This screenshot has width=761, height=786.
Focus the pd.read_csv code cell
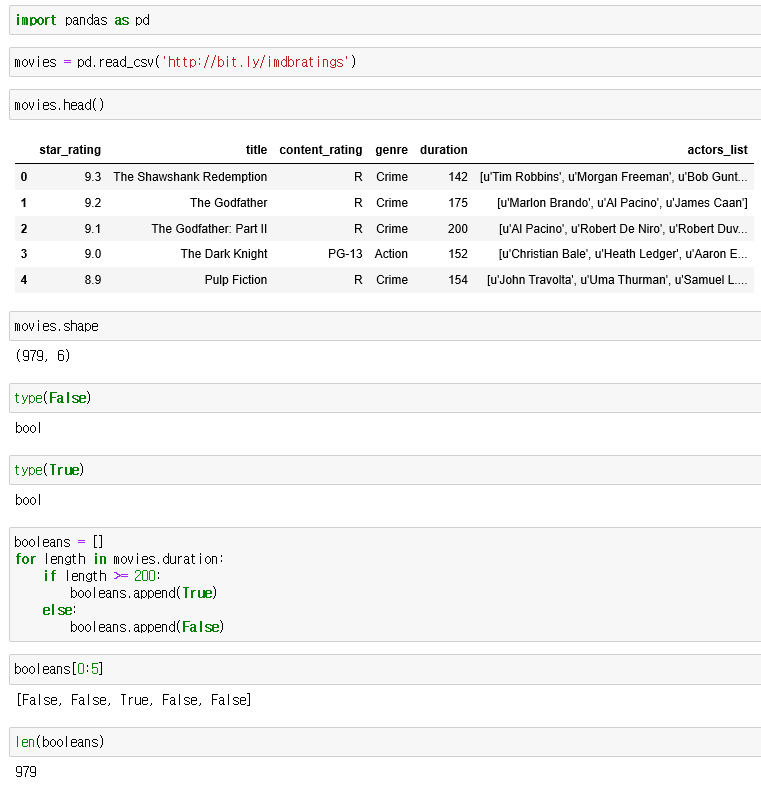tap(384, 62)
